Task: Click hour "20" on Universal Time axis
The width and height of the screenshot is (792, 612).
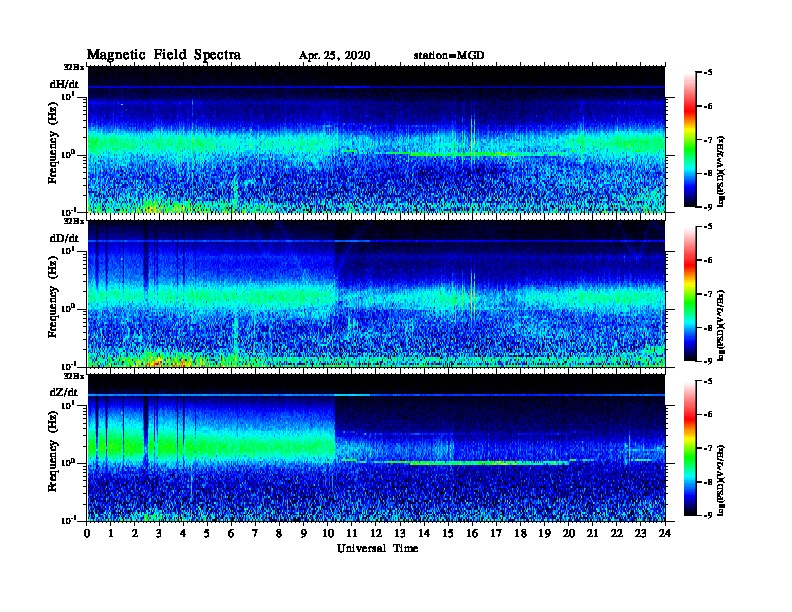Action: point(568,533)
